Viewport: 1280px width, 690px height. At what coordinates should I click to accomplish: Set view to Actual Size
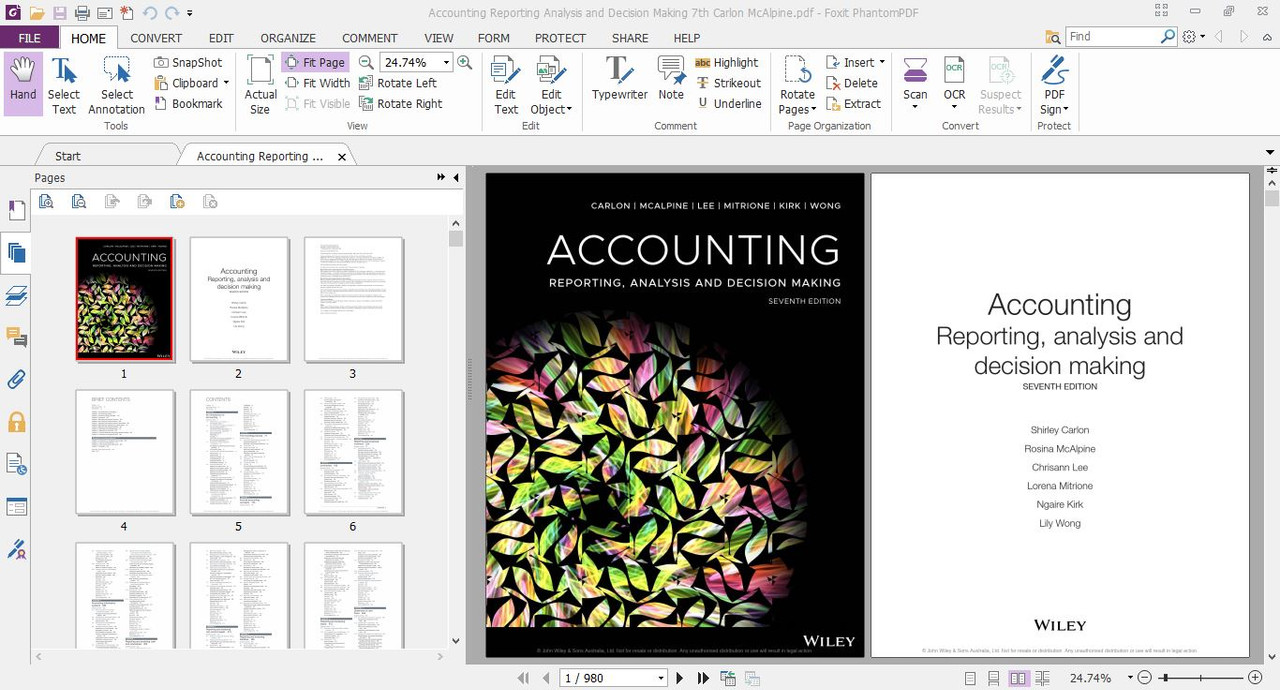[261, 84]
